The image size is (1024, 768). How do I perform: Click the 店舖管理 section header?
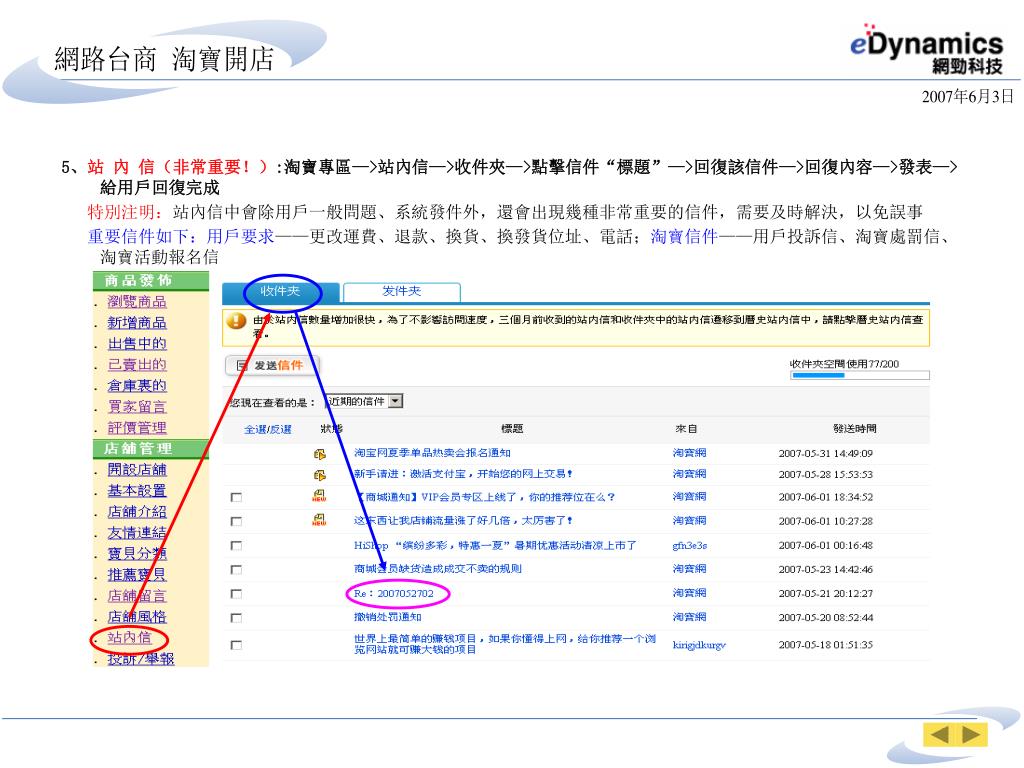tap(151, 449)
